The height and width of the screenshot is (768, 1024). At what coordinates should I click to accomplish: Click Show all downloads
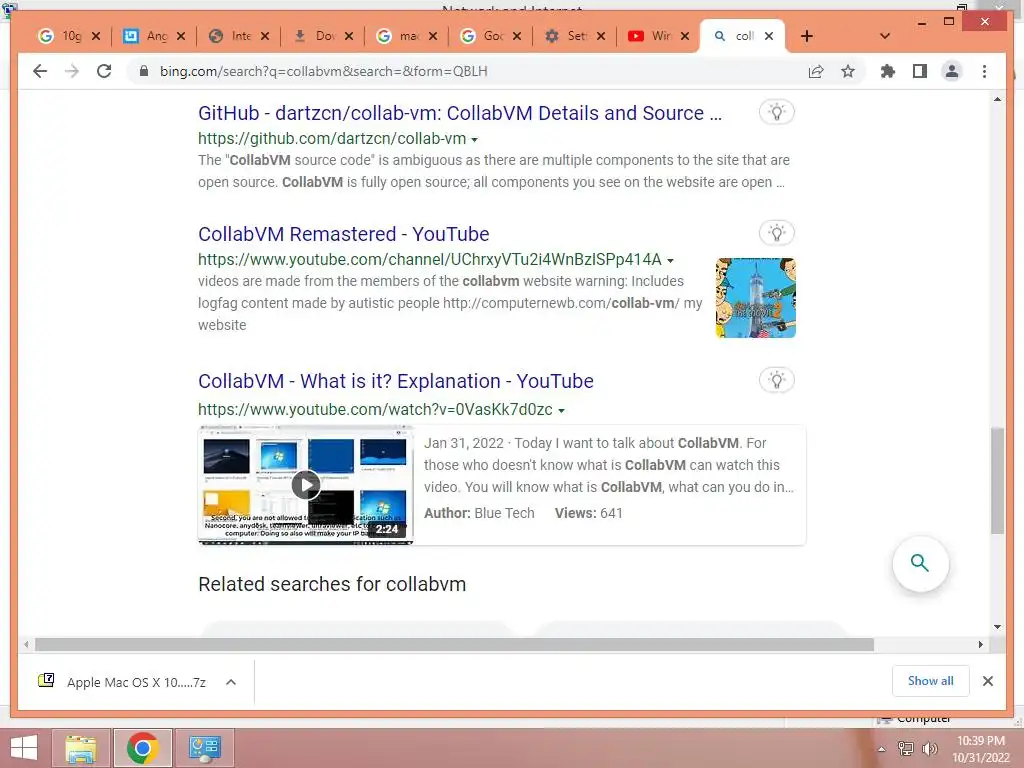[931, 681]
